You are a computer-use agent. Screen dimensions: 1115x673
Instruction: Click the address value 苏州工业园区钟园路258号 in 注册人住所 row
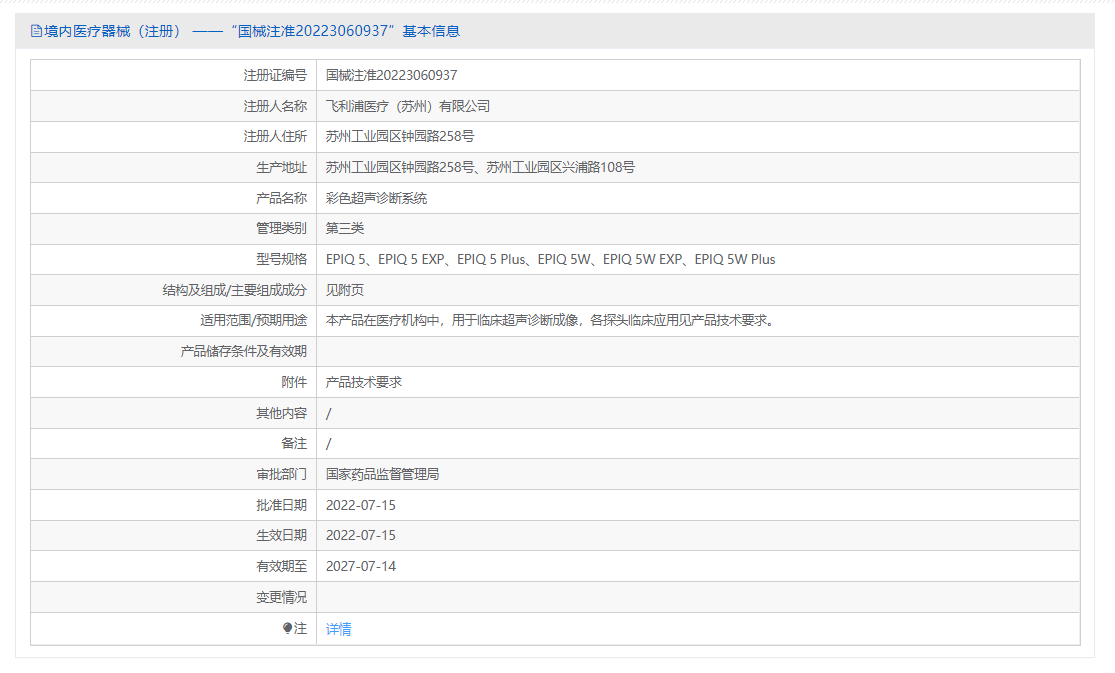[x=400, y=137]
